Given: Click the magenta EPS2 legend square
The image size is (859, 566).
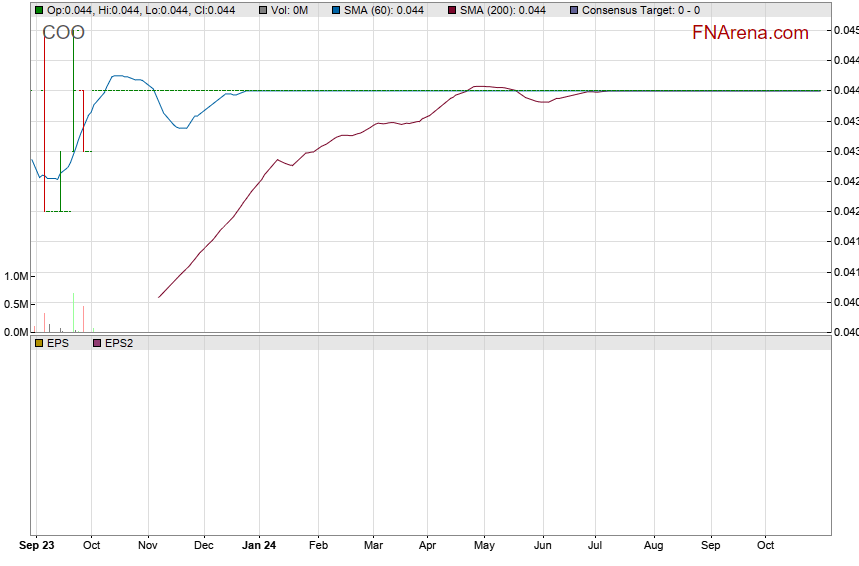Looking at the screenshot, I should [97, 343].
